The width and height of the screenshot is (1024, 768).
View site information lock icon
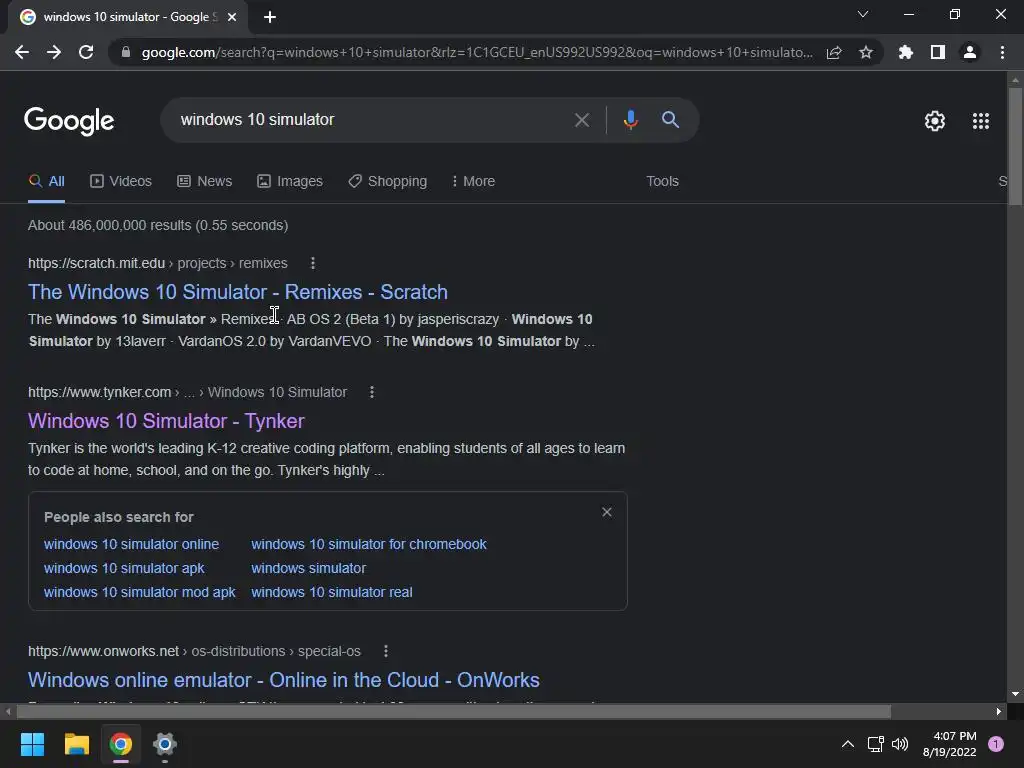coord(126,52)
